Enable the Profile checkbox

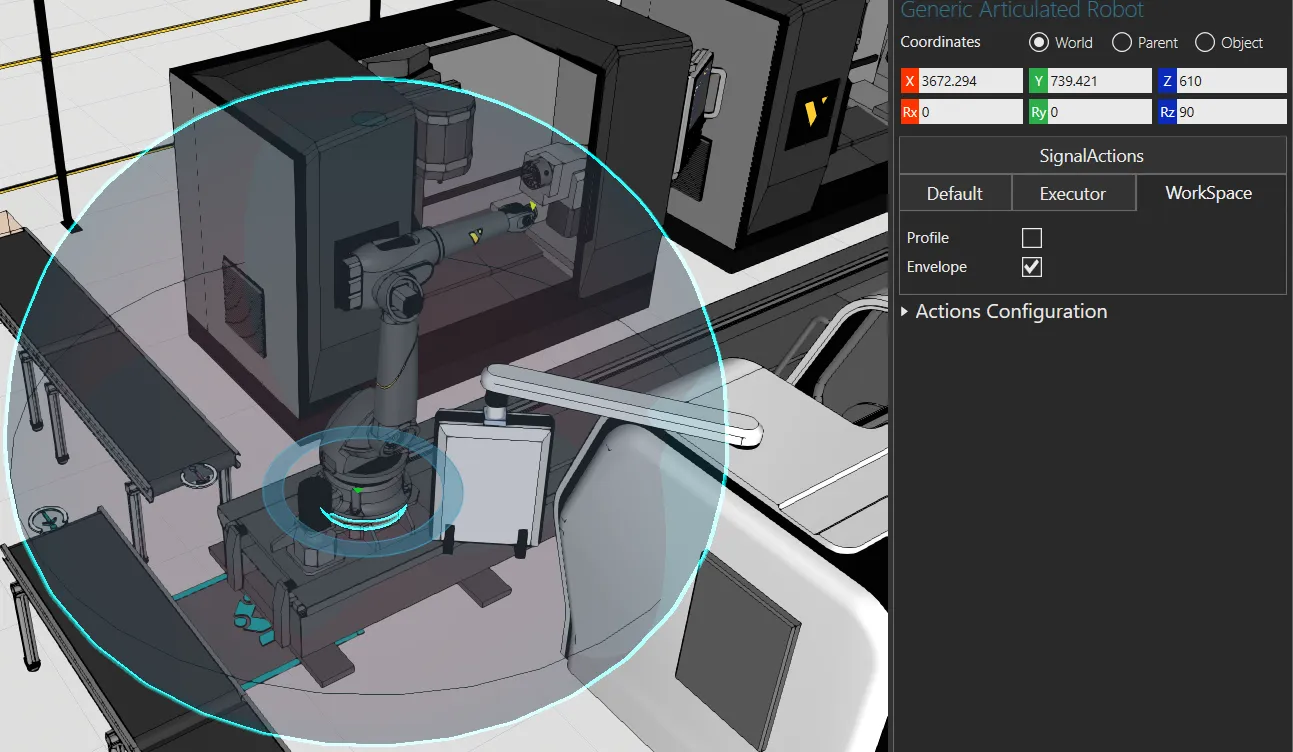[x=1032, y=238]
